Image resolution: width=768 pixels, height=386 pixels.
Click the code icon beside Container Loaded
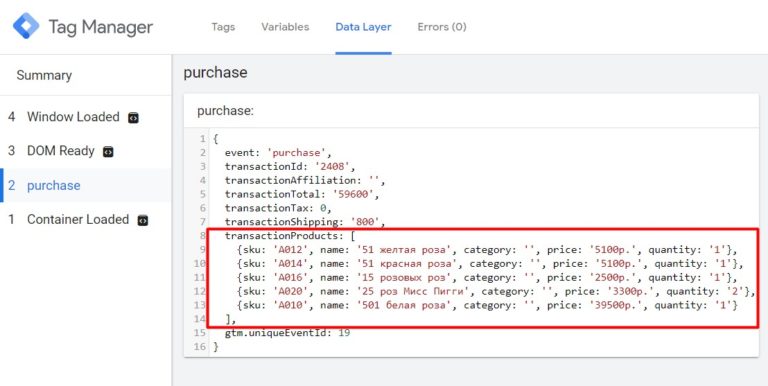(143, 220)
